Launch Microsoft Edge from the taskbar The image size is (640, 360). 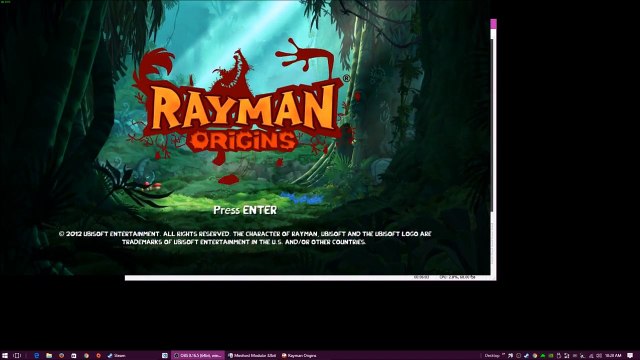click(37, 356)
